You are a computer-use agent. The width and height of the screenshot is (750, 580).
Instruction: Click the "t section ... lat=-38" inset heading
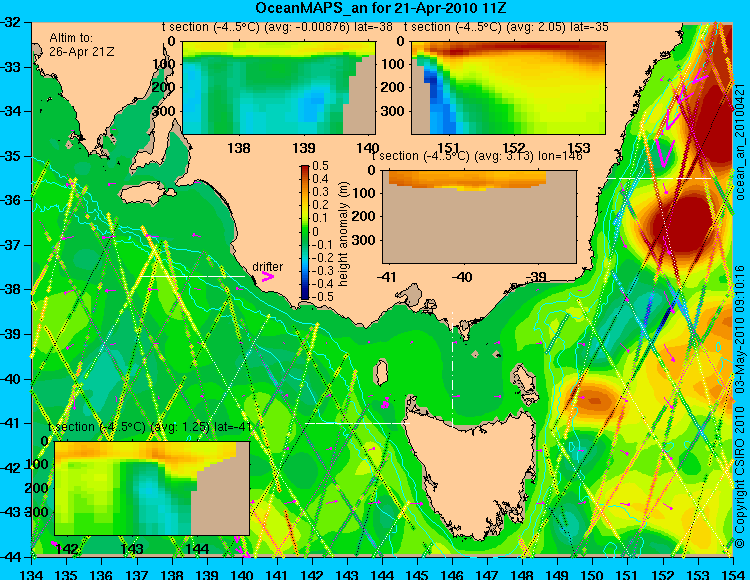pos(278,27)
